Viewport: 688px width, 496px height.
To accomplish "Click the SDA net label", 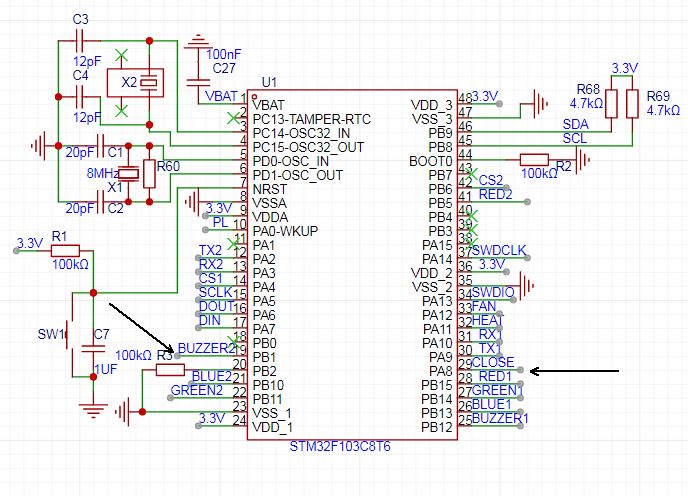I will [575, 124].
